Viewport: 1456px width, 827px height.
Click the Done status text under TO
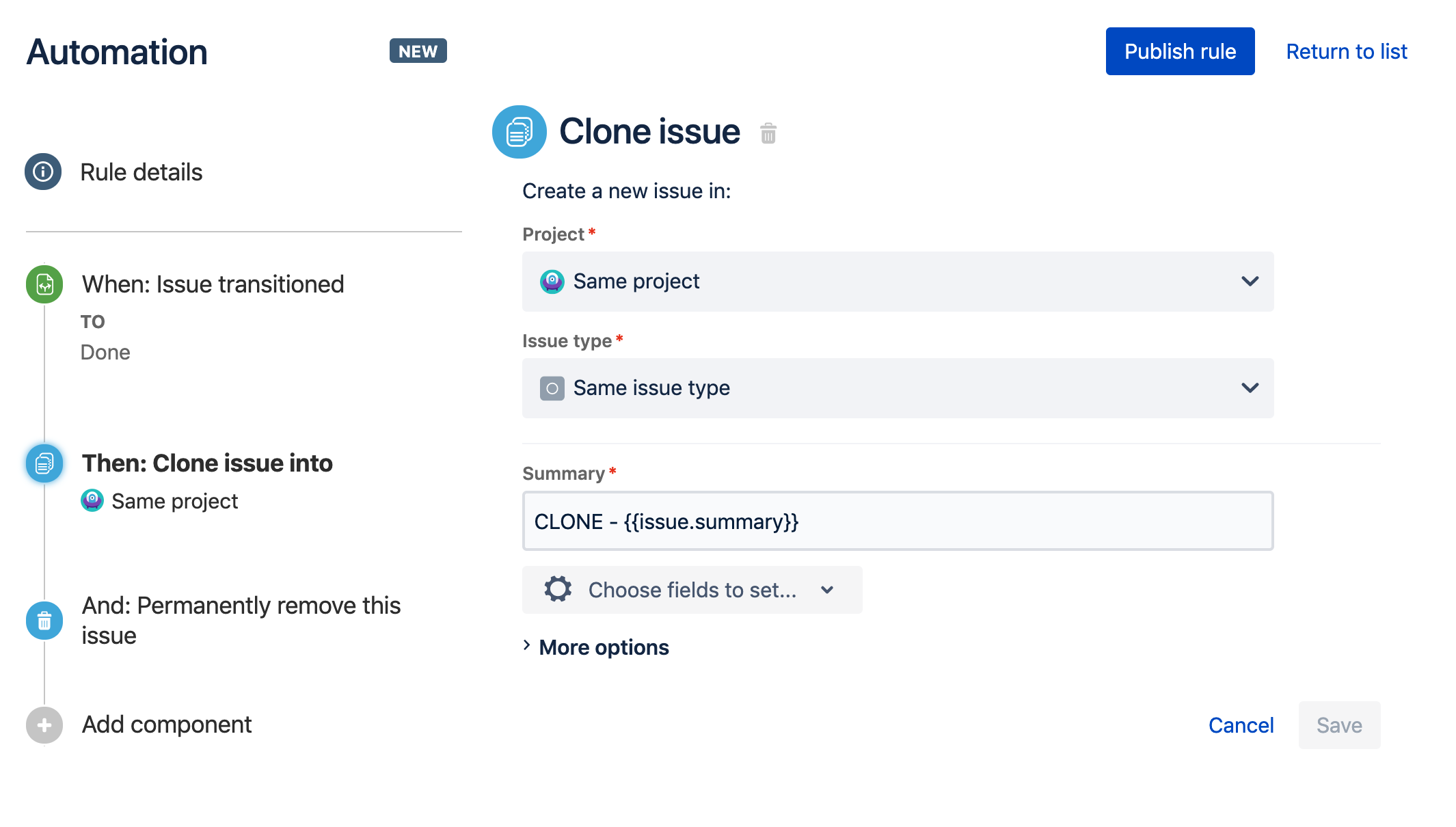[105, 352]
